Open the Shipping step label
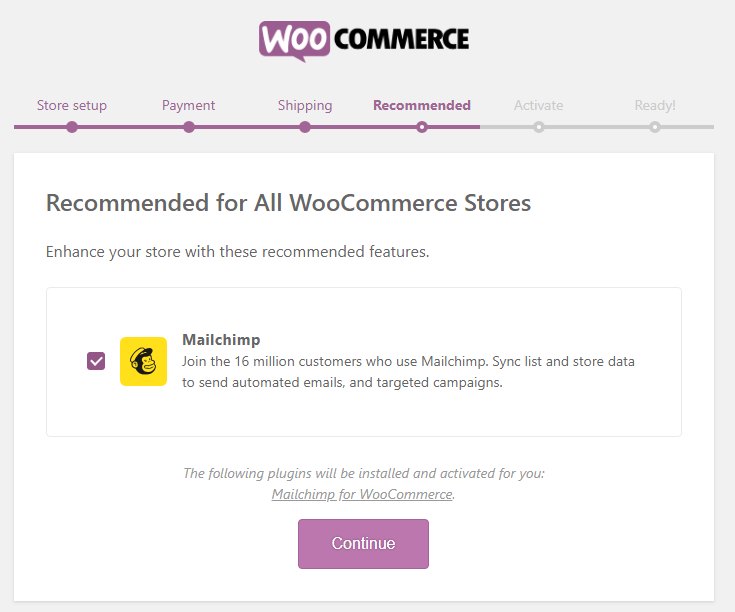 click(x=305, y=105)
